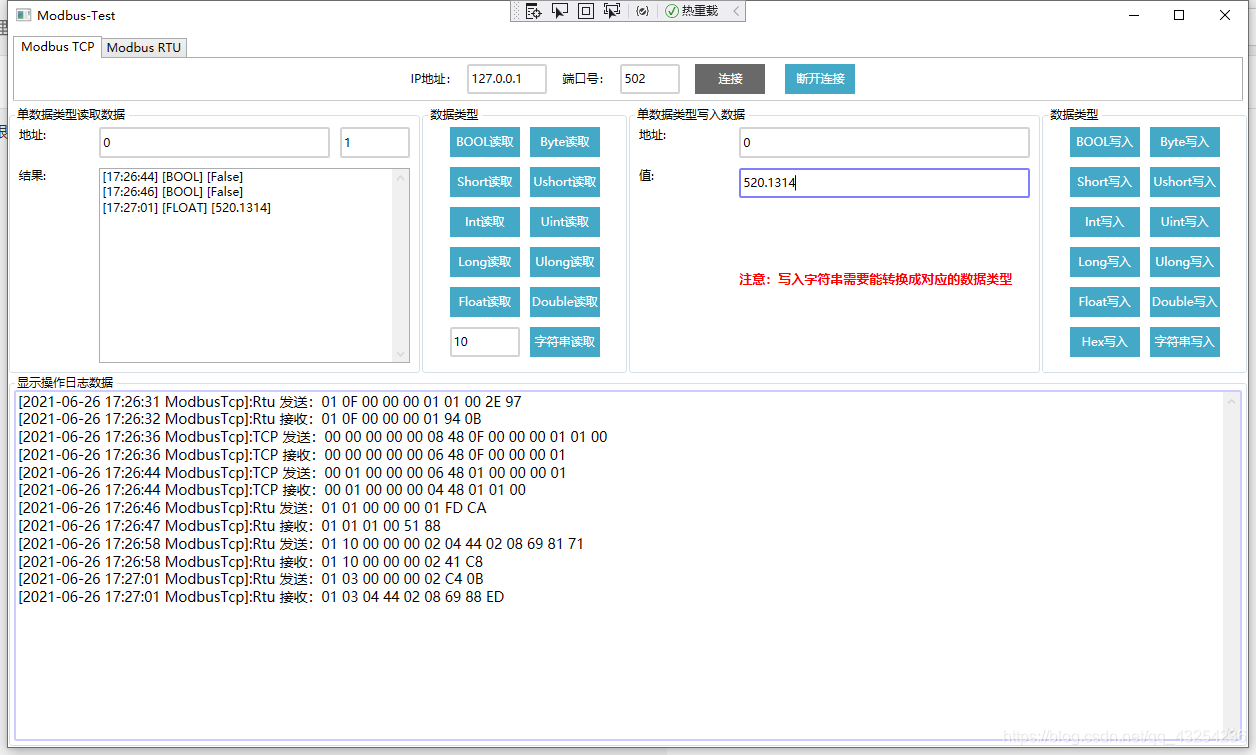Click the track focused element icon
The image size is (1256, 755).
tap(611, 10)
